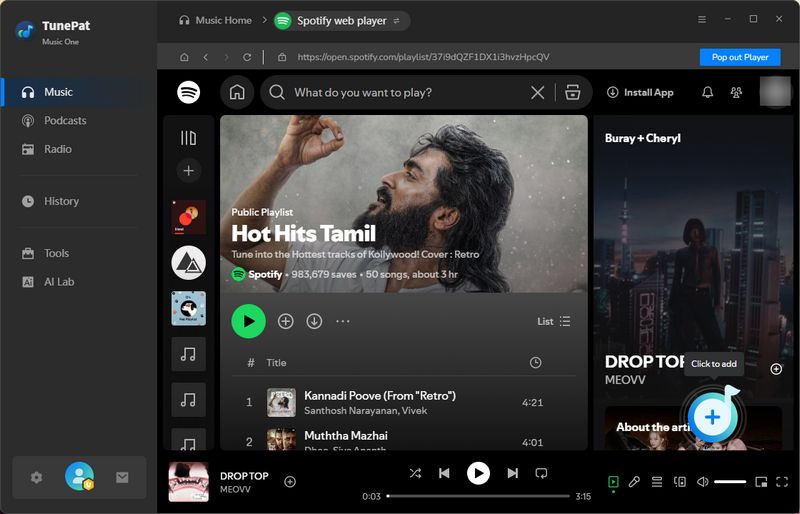This screenshot has width=800, height=514.
Task: Enter full screen player mode
Action: (x=782, y=481)
